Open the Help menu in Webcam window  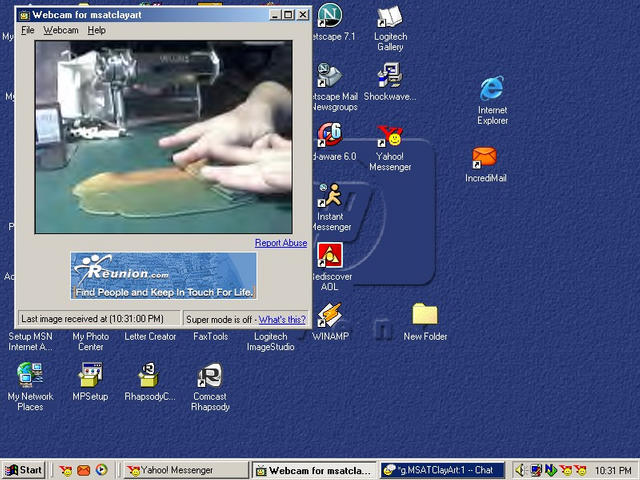(x=96, y=30)
